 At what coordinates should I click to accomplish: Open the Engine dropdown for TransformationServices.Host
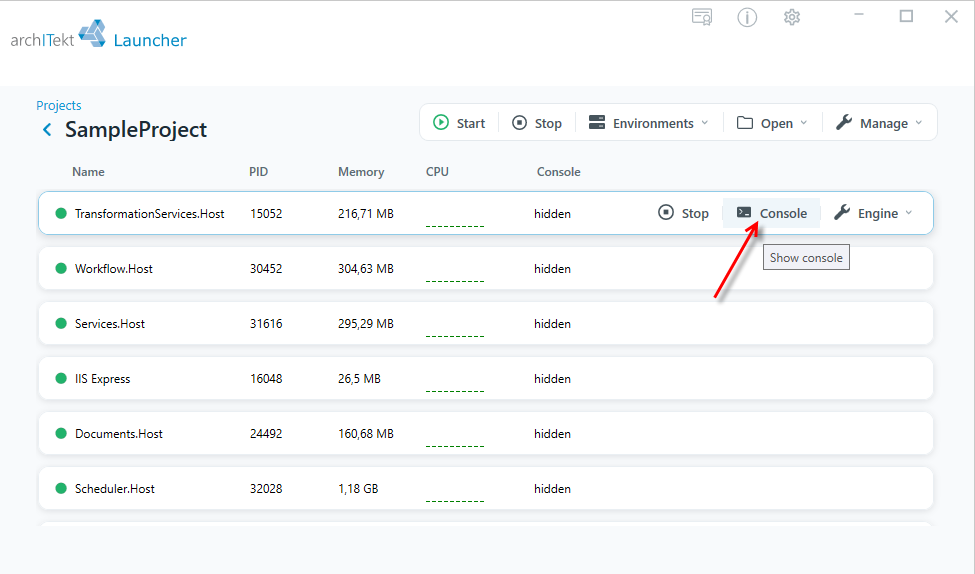click(874, 213)
